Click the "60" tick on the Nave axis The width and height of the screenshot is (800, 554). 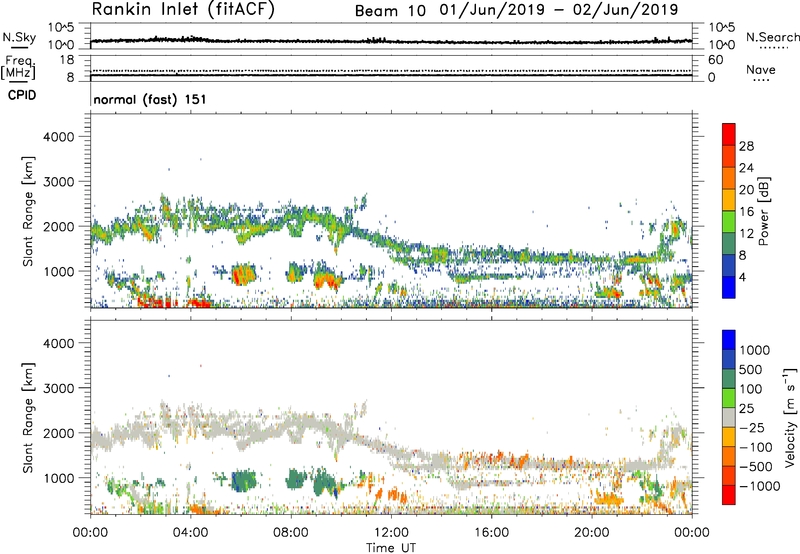click(x=716, y=60)
